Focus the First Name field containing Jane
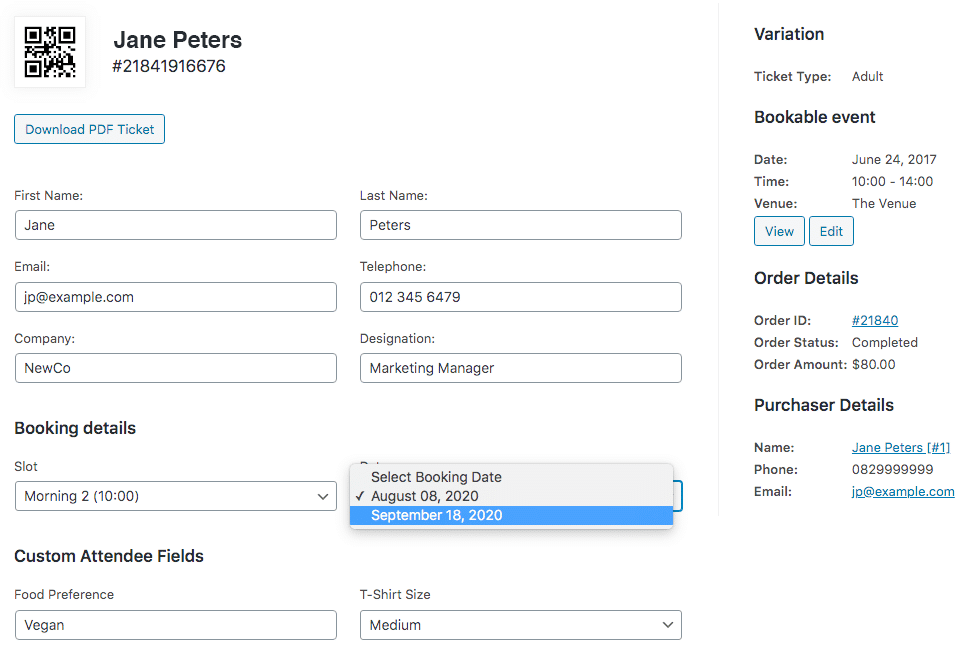This screenshot has height=656, width=974. [x=176, y=225]
